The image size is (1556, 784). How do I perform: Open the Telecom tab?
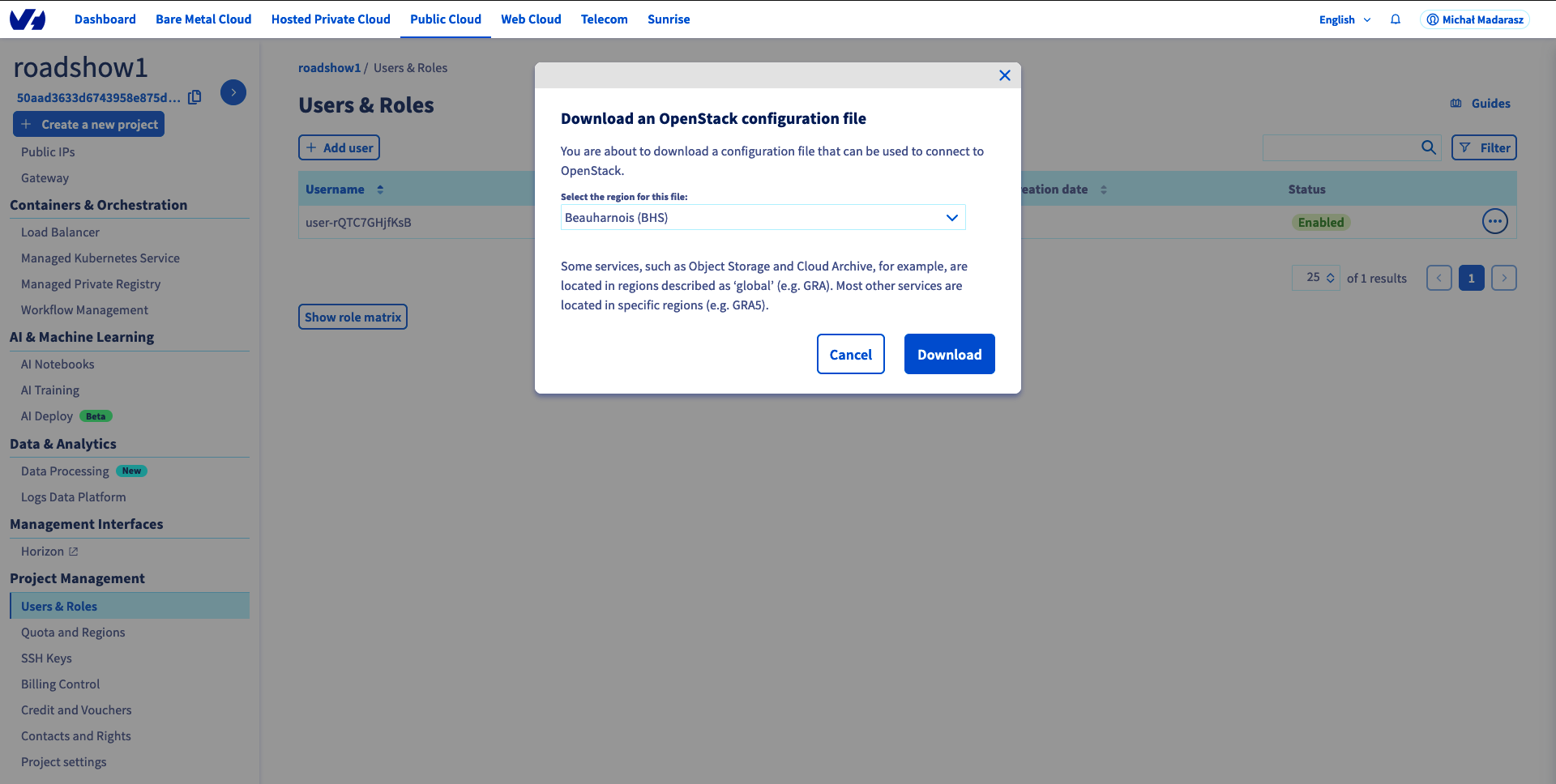605,19
